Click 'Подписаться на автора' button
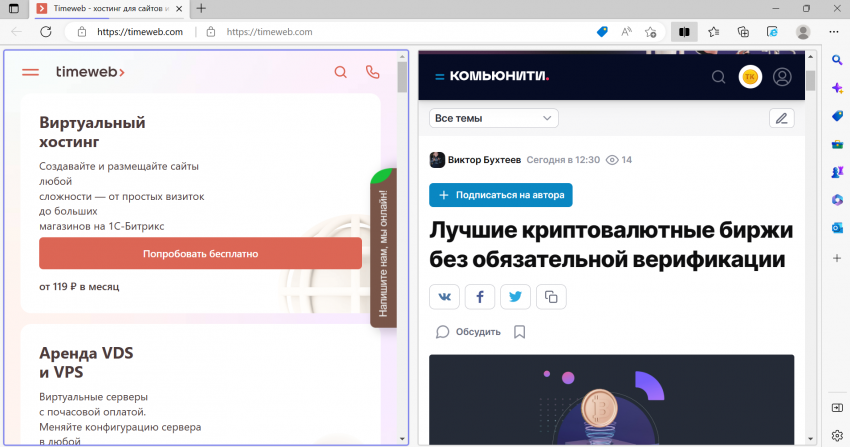850x447 pixels. 500,195
